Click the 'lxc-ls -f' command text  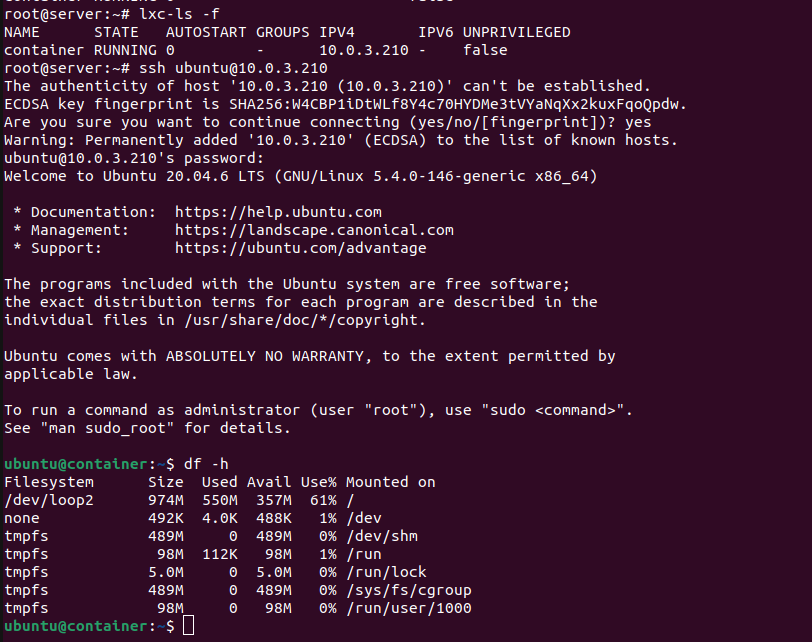(179, 14)
